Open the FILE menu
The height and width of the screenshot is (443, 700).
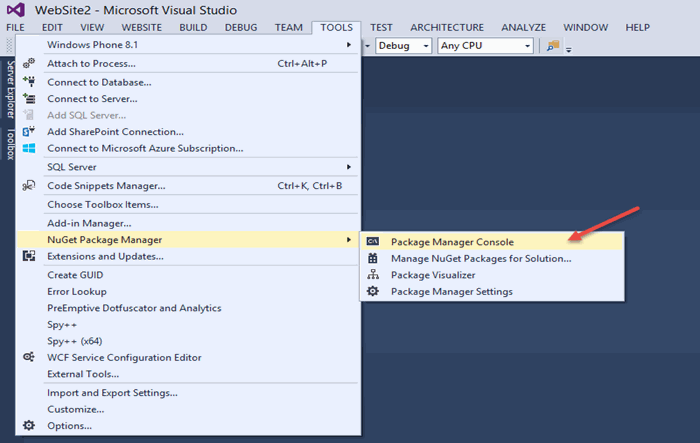[16, 28]
